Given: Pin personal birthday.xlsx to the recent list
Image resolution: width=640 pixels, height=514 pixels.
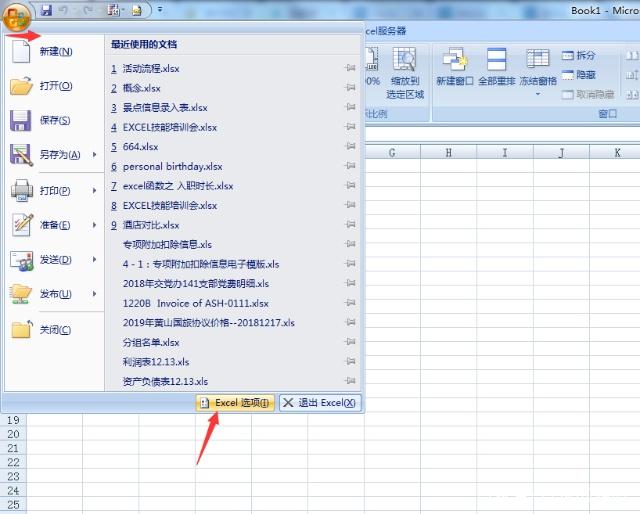Looking at the screenshot, I should pos(350,165).
